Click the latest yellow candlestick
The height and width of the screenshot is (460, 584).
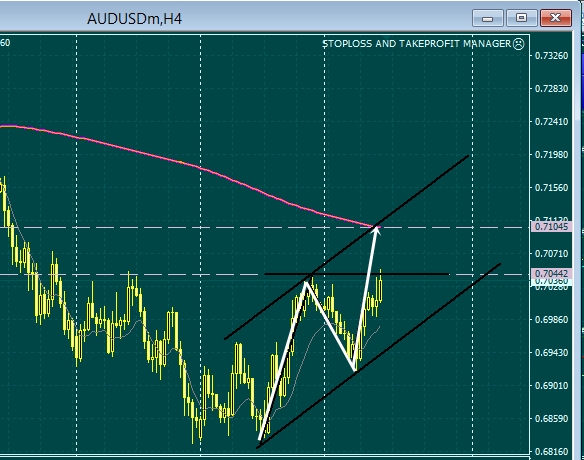pyautogui.click(x=380, y=289)
